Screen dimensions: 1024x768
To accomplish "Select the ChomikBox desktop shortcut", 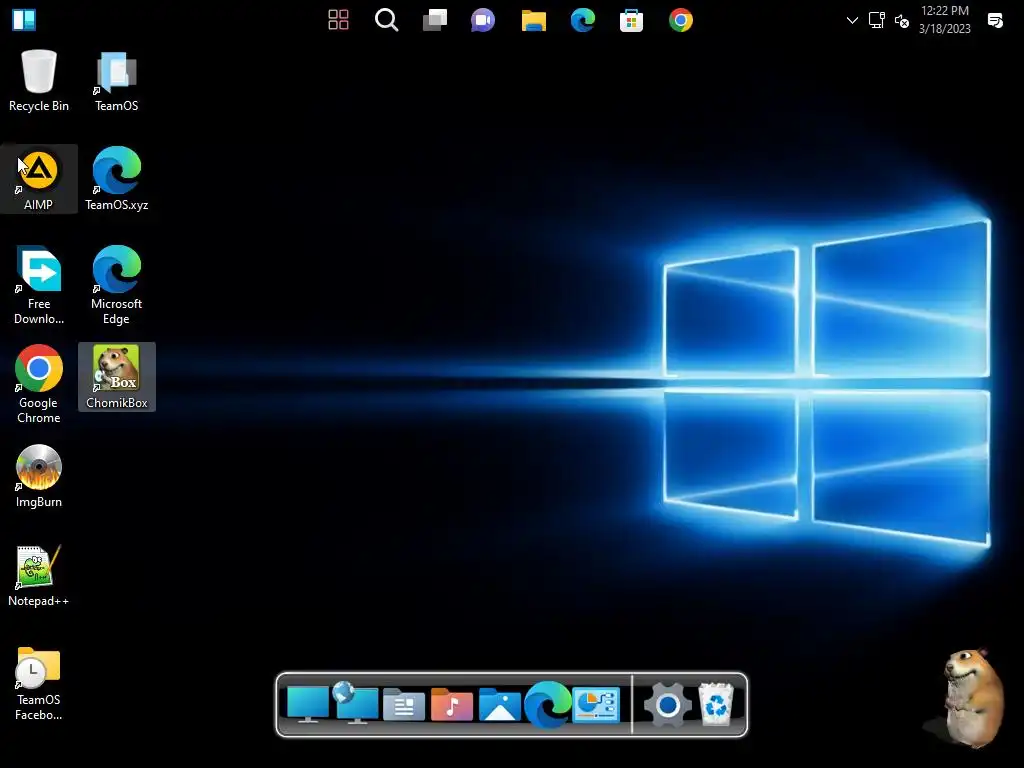I will (x=116, y=377).
